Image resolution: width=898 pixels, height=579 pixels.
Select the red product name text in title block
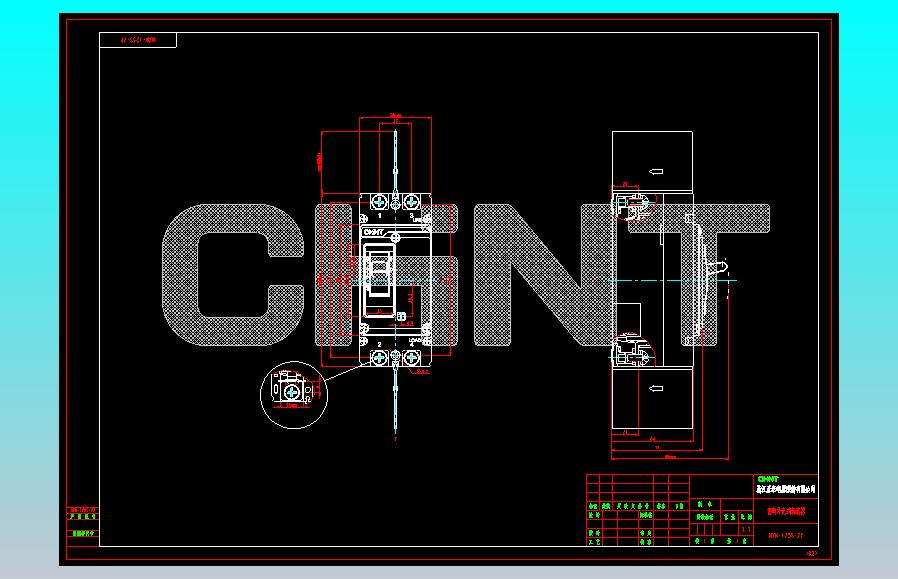[786, 511]
